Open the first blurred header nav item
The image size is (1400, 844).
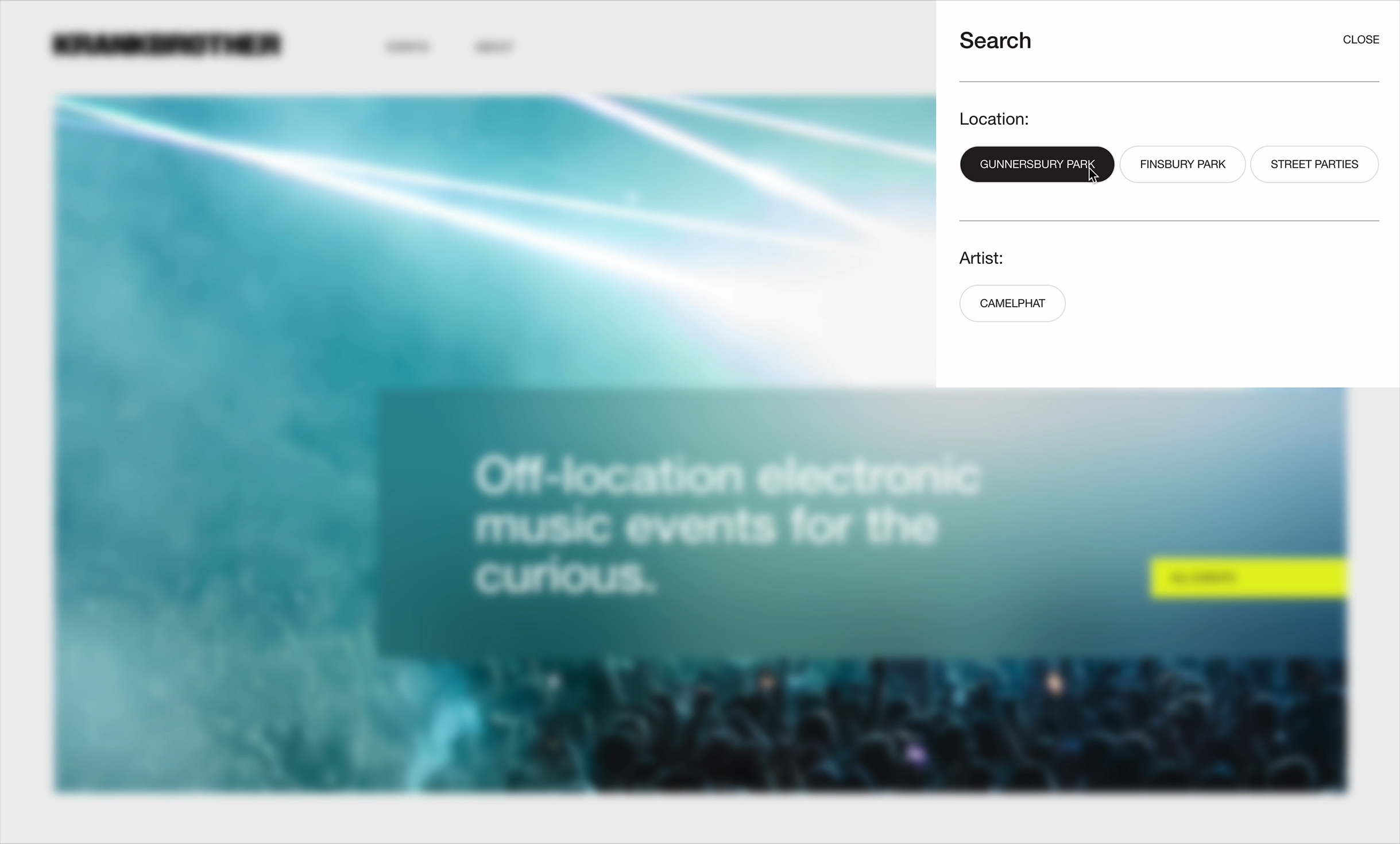pos(408,47)
